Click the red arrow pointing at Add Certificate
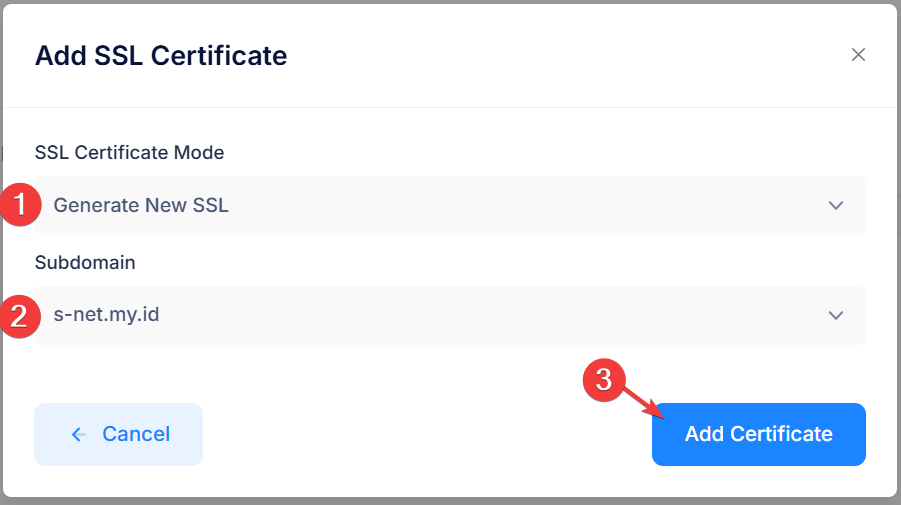Viewport: 901px width, 505px height. coord(645,402)
